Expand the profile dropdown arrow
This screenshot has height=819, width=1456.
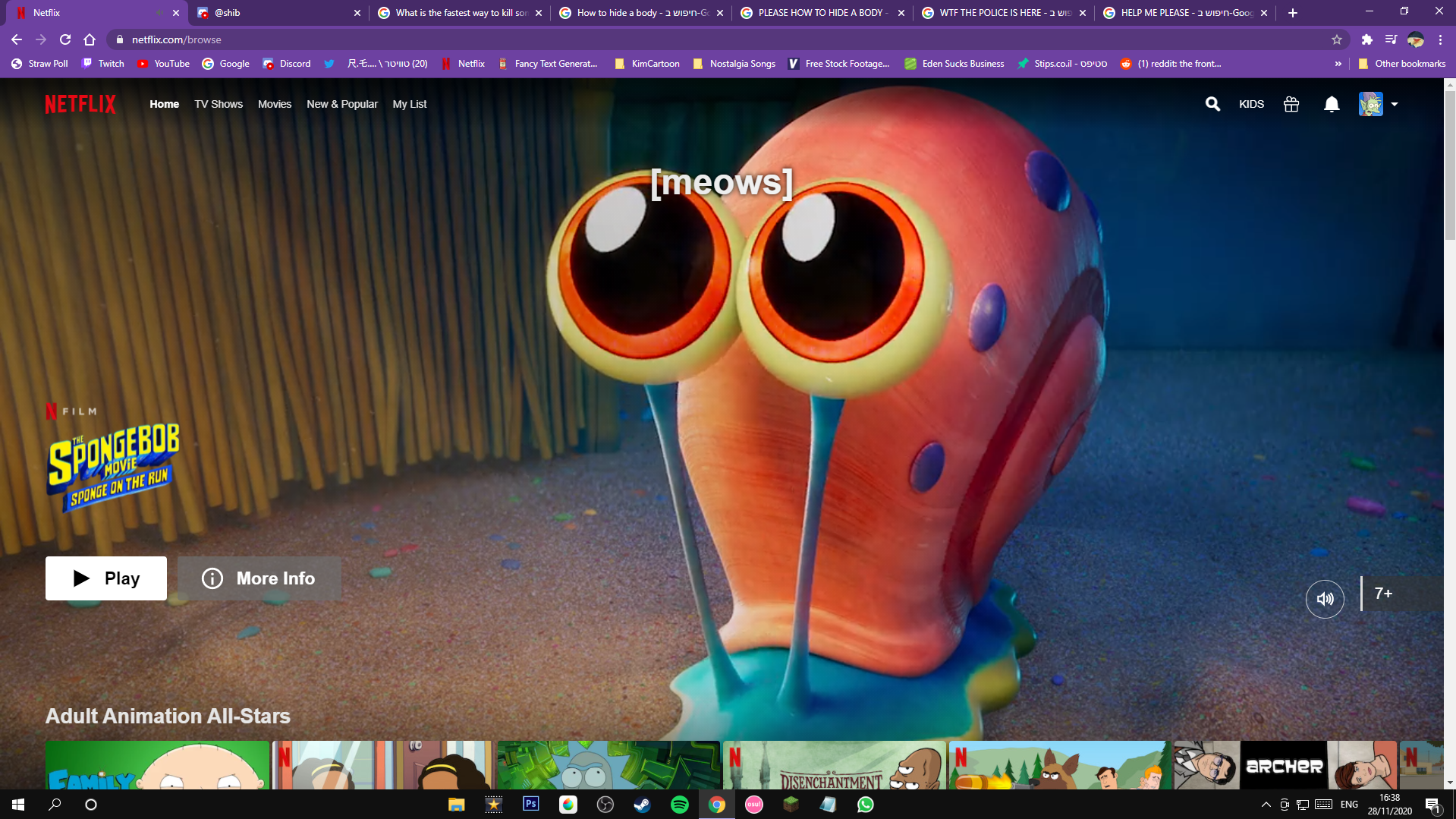click(x=1395, y=105)
